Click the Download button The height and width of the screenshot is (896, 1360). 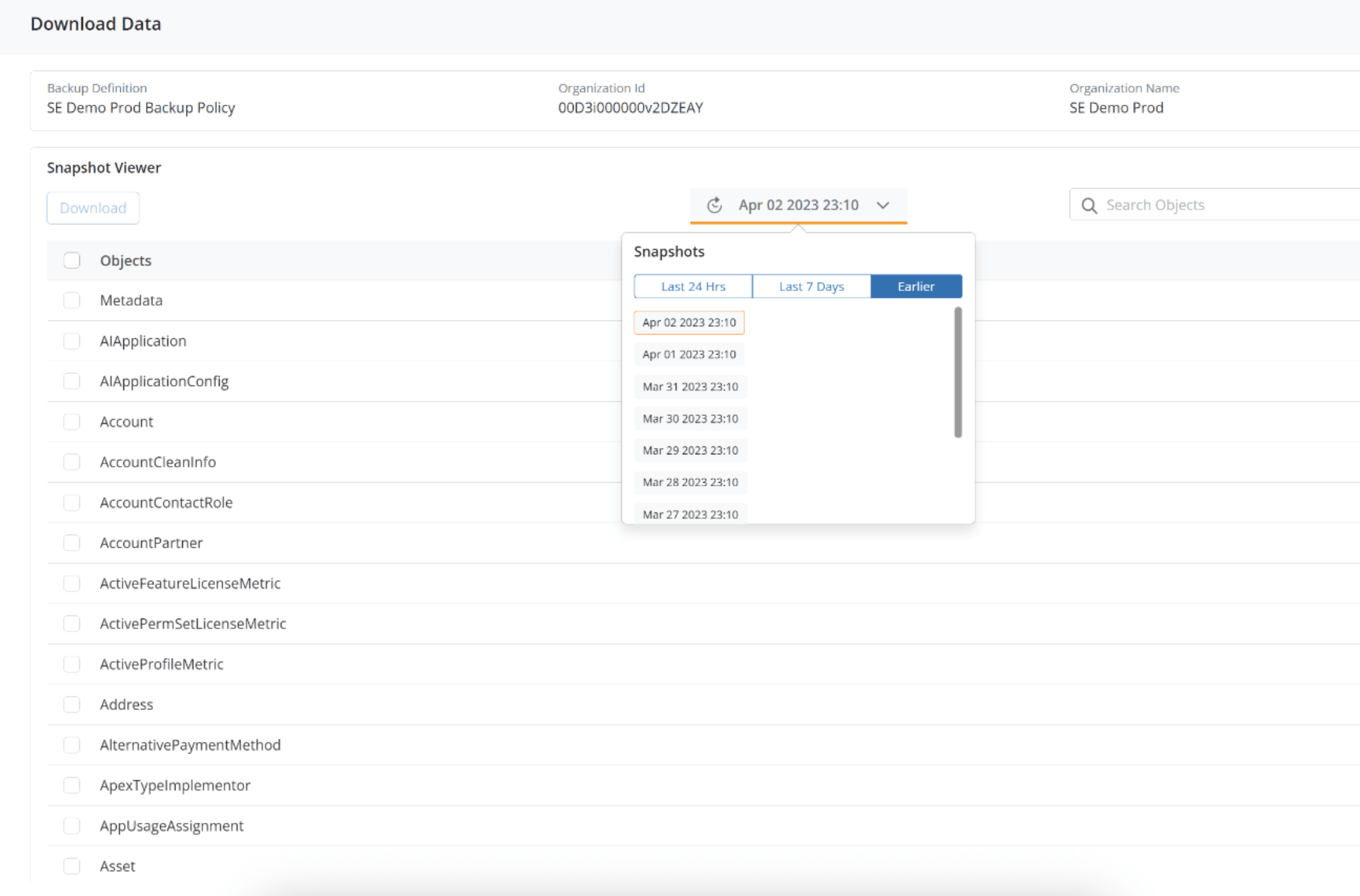(92, 208)
